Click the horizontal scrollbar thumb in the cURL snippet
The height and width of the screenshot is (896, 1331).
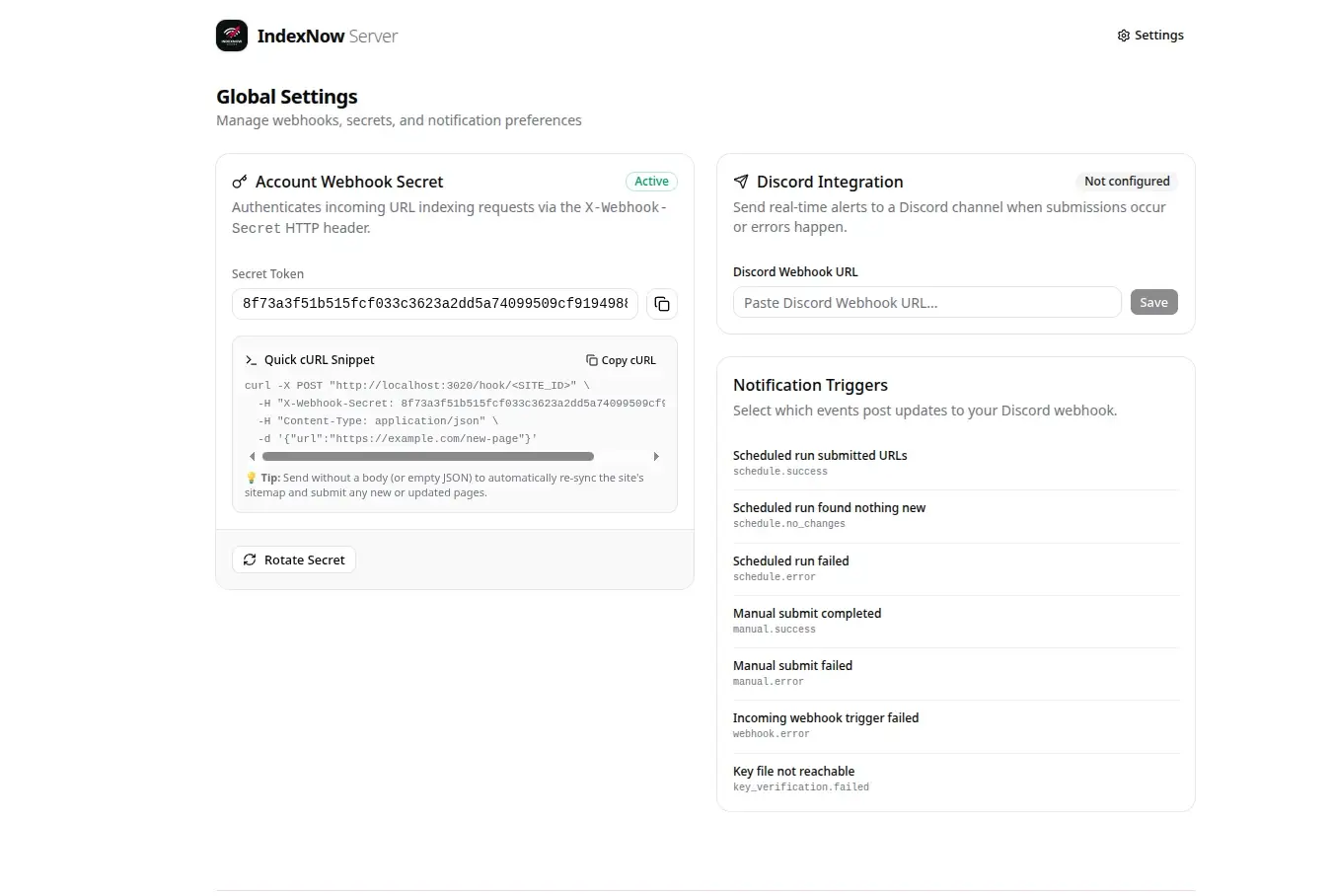[x=428, y=457]
